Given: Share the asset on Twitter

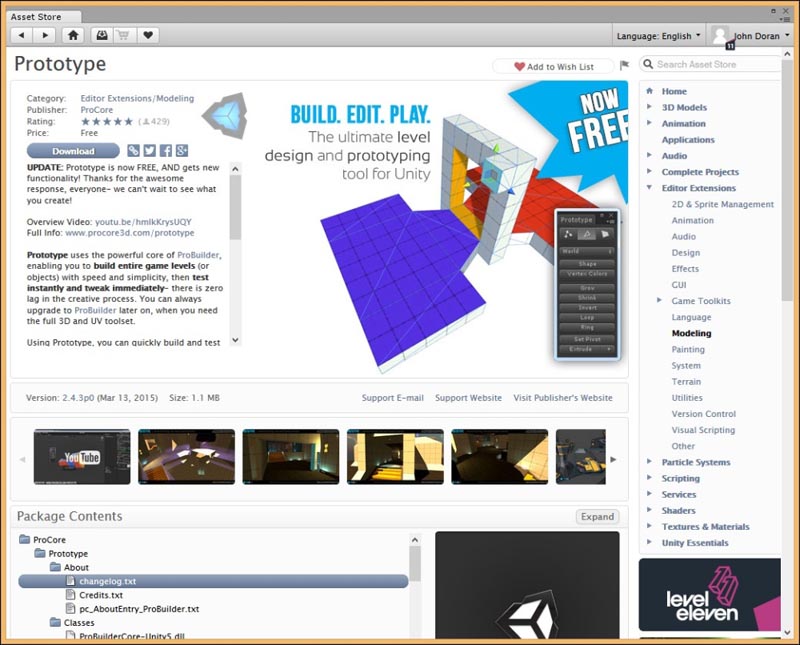Looking at the screenshot, I should coord(149,150).
